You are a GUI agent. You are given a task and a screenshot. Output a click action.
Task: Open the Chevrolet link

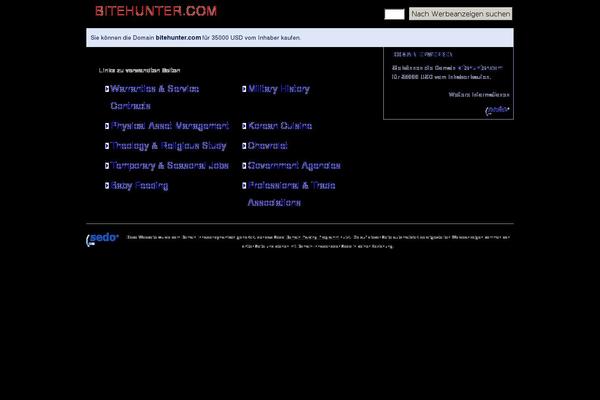(267, 146)
